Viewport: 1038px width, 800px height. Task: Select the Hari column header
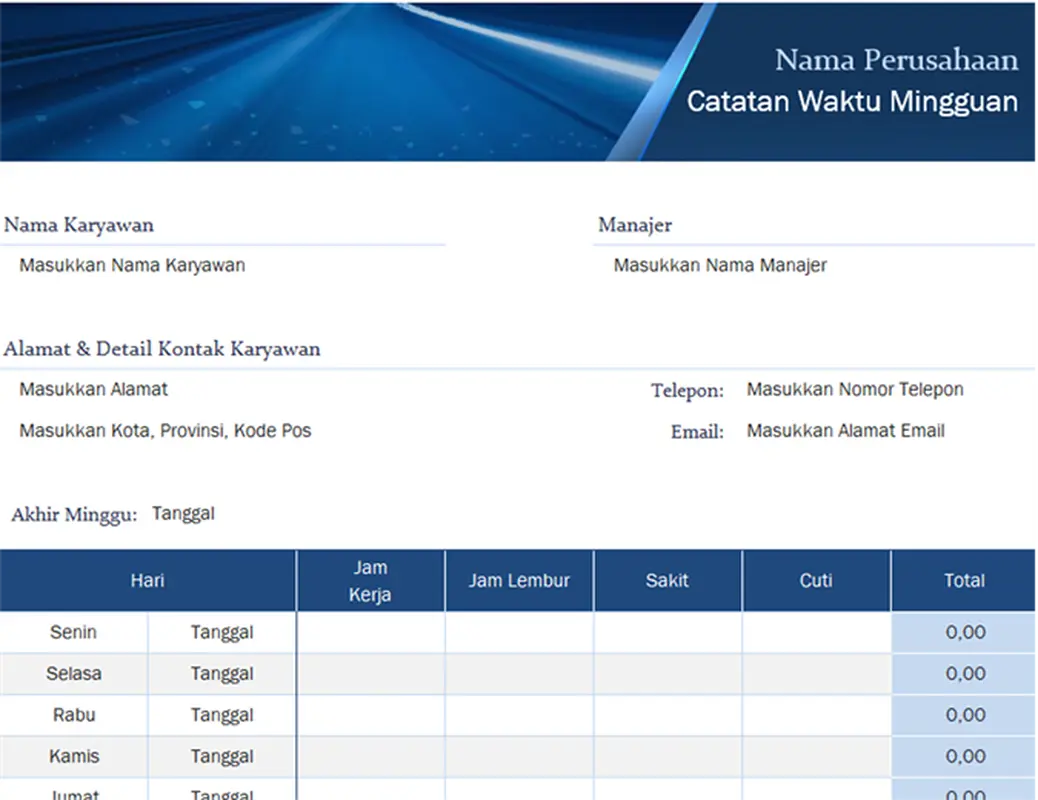click(148, 580)
